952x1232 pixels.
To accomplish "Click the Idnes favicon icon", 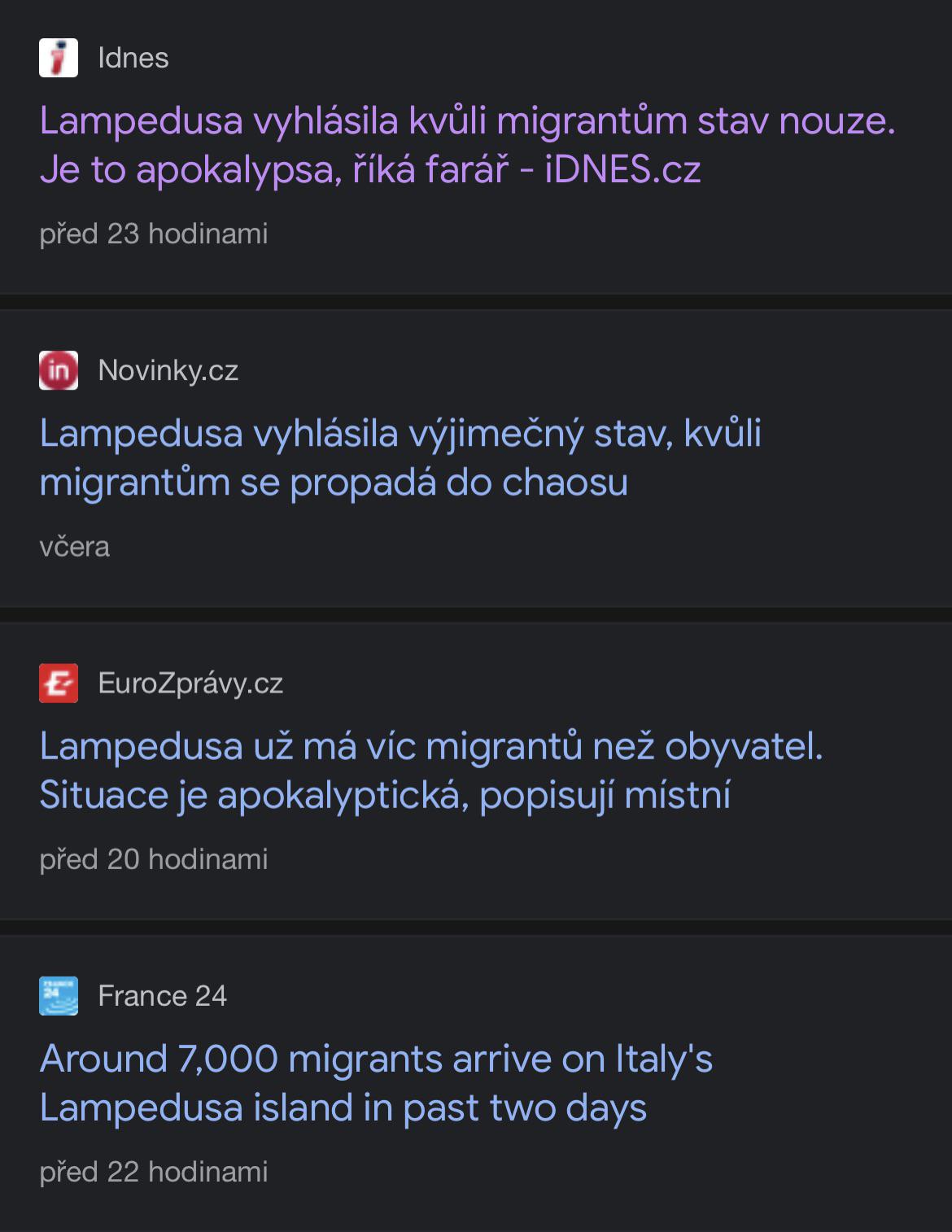I will 59,58.
